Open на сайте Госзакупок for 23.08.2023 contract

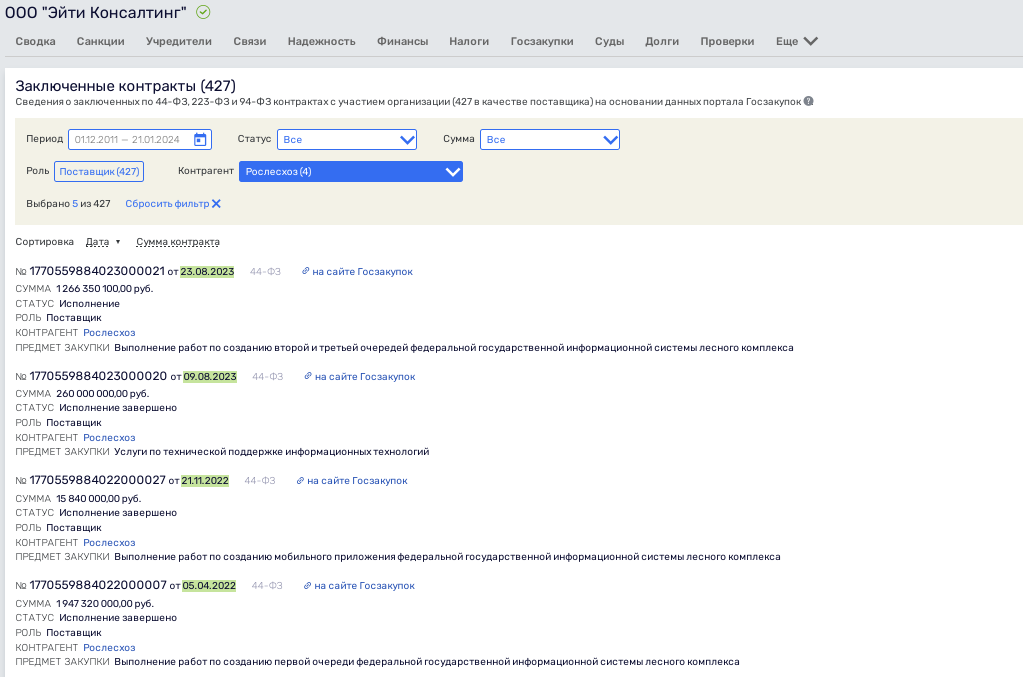[362, 271]
